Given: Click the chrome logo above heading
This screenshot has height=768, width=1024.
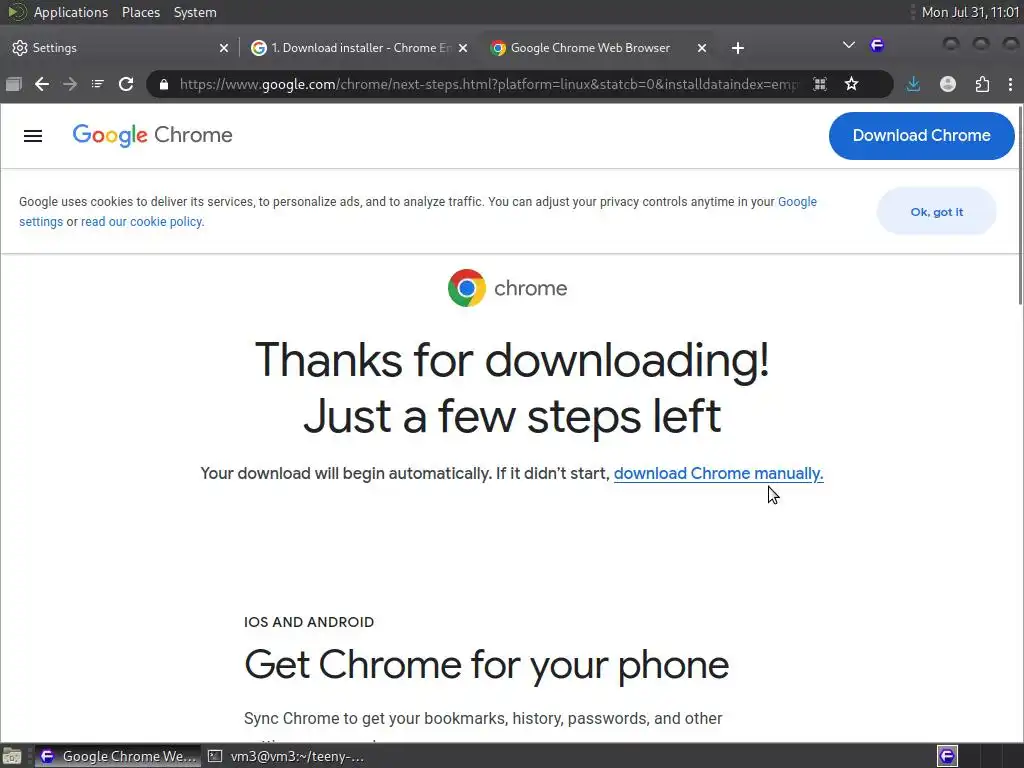Looking at the screenshot, I should tap(507, 288).
